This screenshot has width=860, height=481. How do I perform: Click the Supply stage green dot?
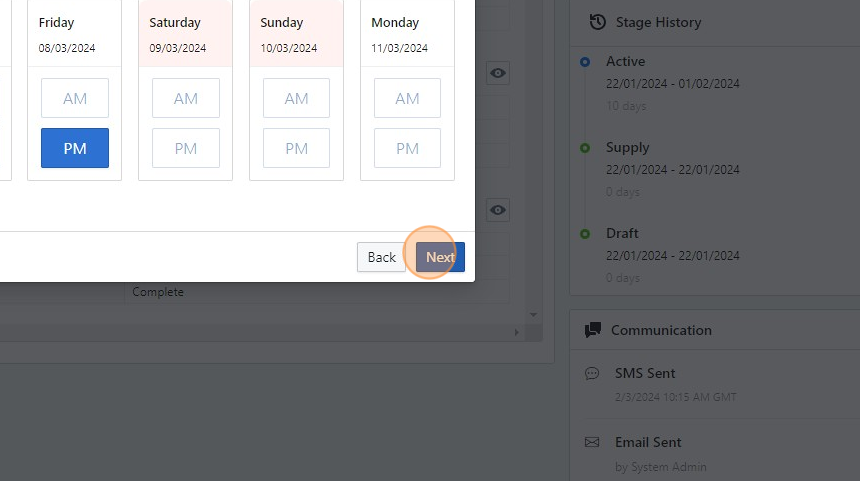coord(585,148)
